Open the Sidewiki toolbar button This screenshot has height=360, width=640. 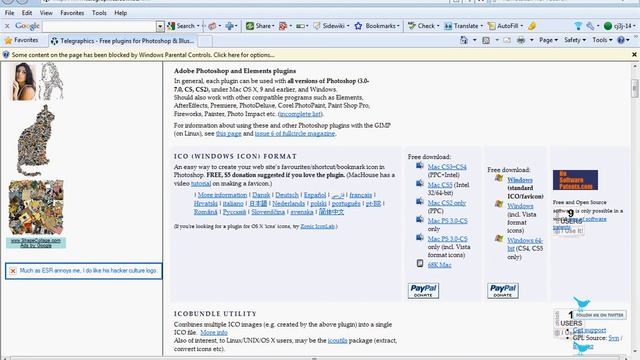click(330, 26)
